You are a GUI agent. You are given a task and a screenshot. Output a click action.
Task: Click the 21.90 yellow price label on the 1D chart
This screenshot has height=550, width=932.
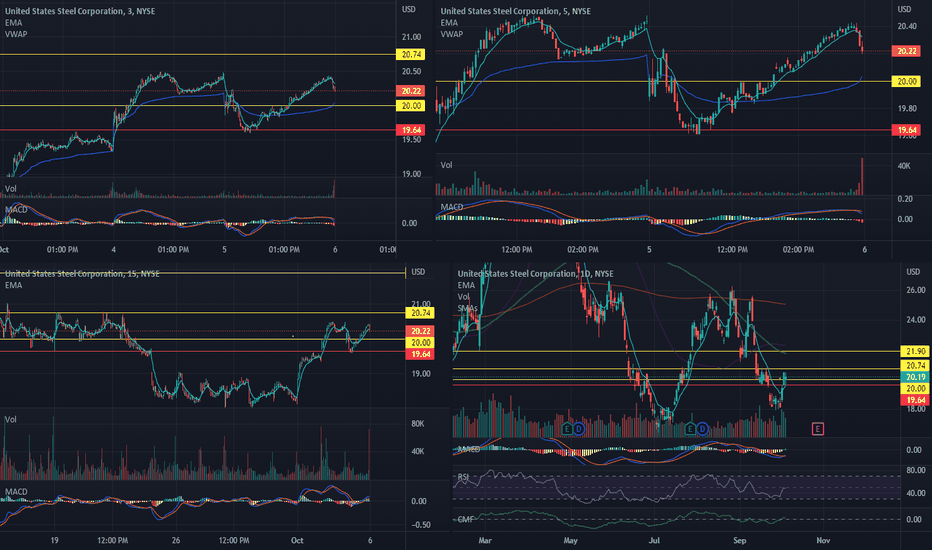click(915, 351)
